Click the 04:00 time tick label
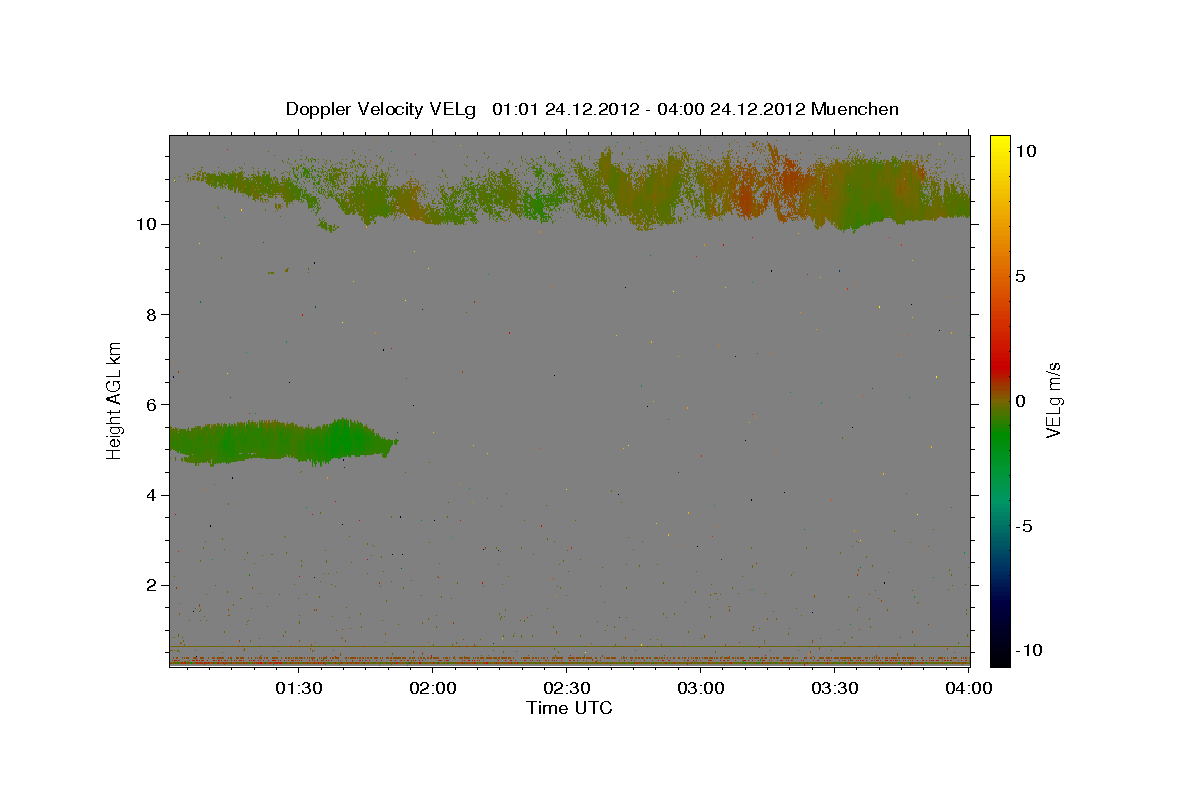This screenshot has width=1200, height=800. click(969, 688)
